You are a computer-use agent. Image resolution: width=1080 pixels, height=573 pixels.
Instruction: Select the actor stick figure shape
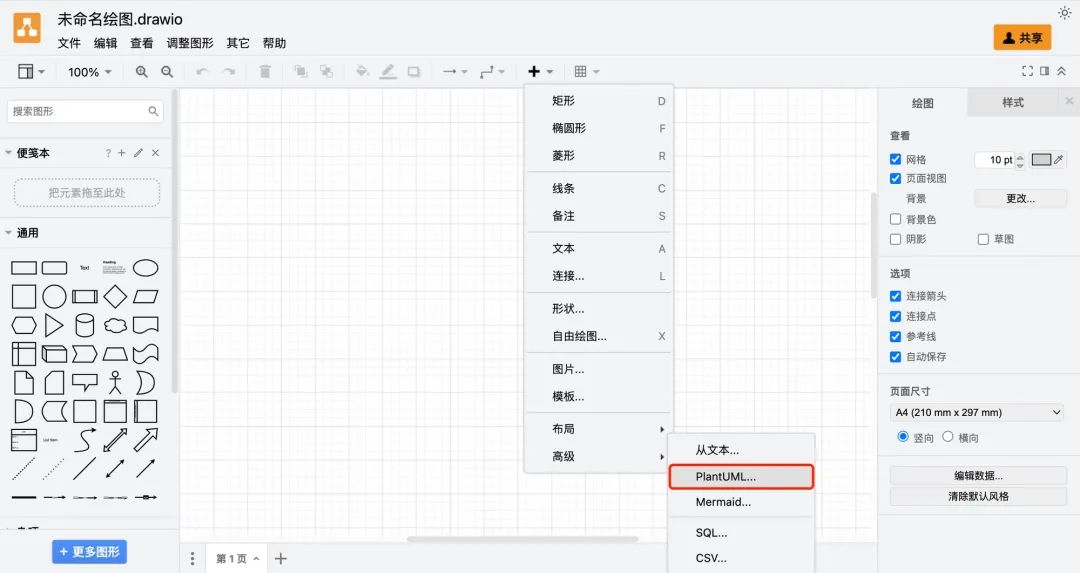(115, 382)
